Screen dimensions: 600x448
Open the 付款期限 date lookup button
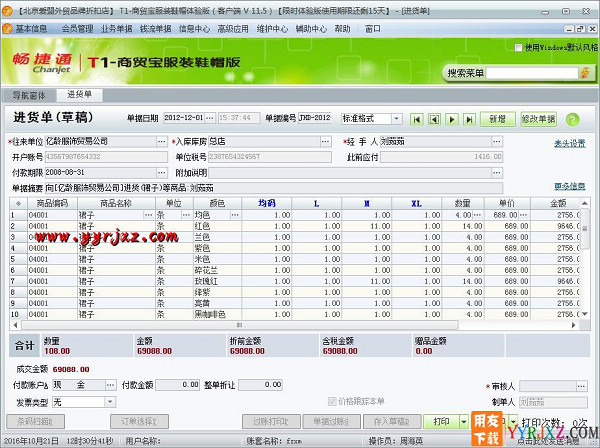point(162,173)
